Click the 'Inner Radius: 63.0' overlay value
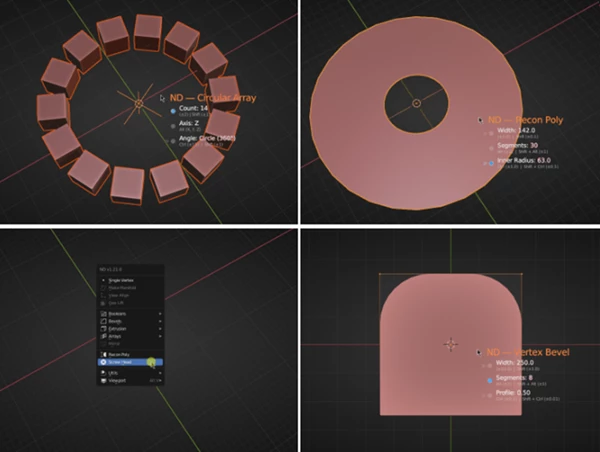 (x=524, y=160)
